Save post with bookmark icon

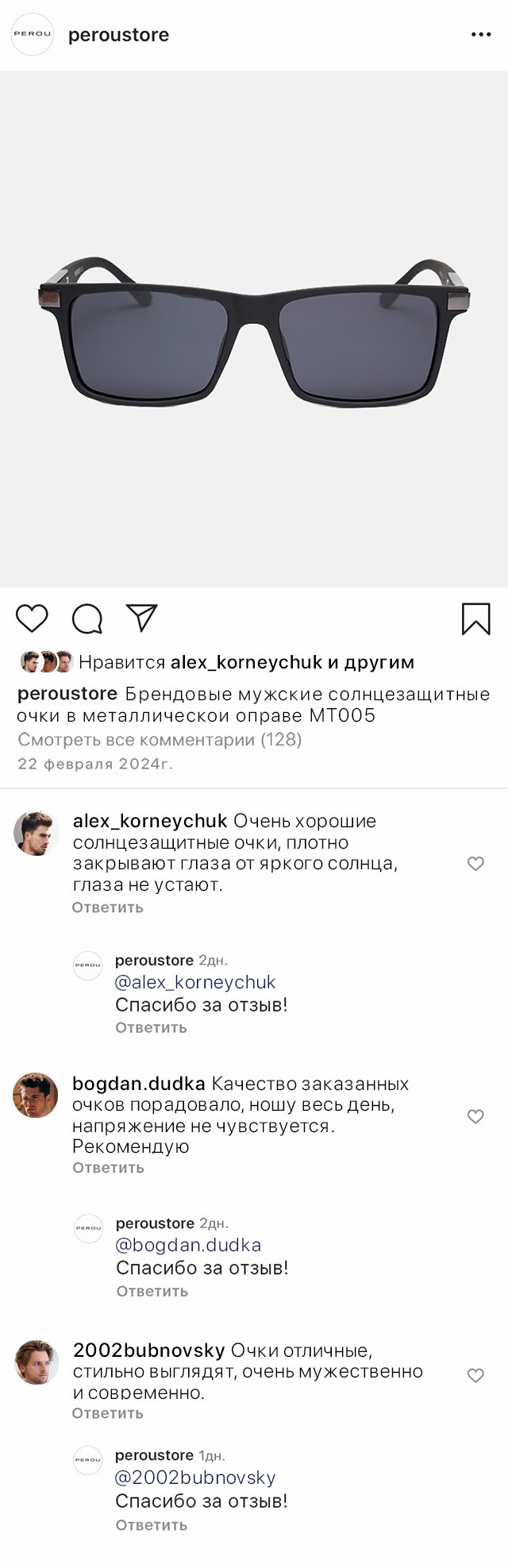pos(475,619)
